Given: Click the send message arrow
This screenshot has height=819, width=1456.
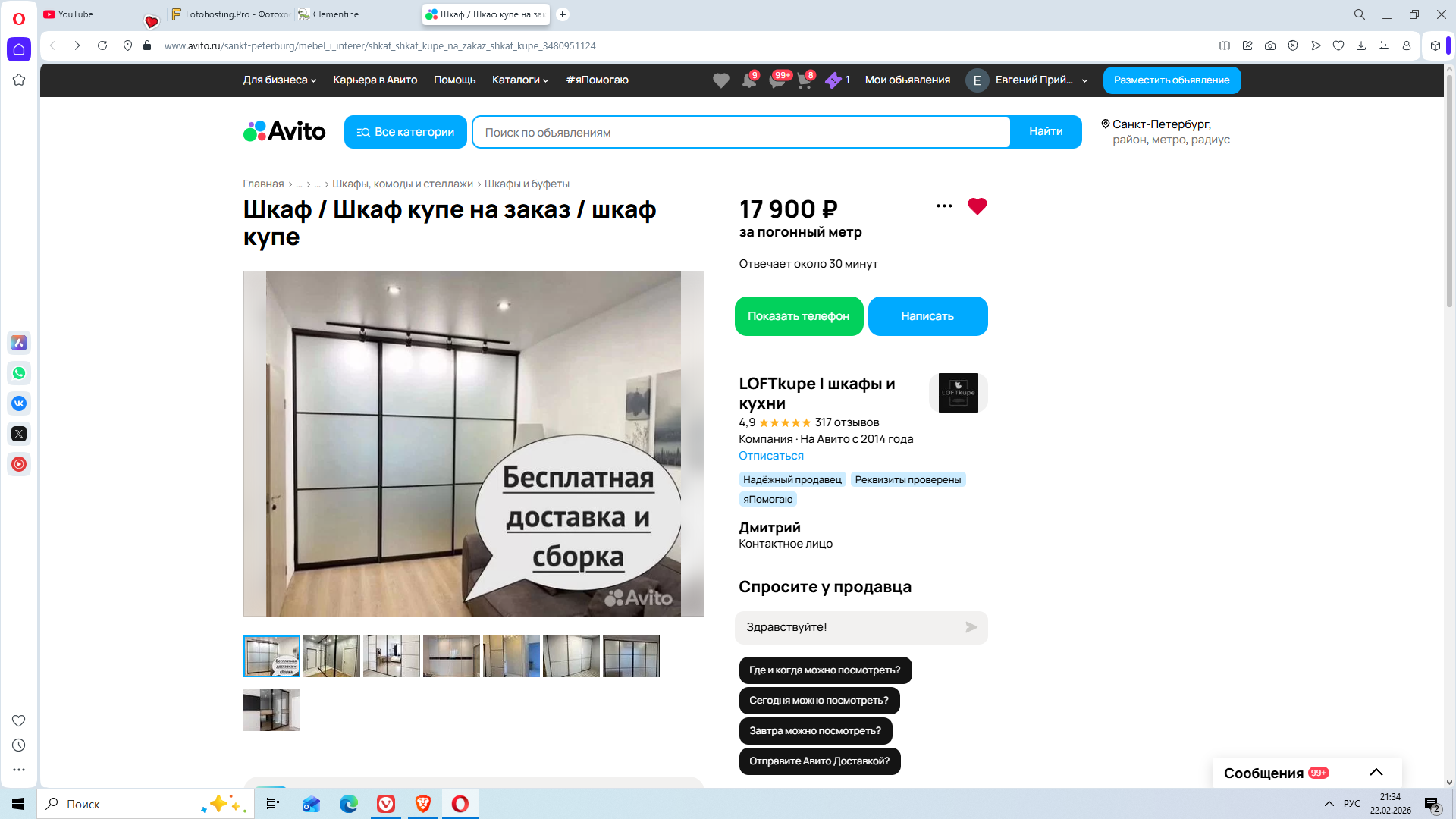Looking at the screenshot, I should (x=971, y=627).
